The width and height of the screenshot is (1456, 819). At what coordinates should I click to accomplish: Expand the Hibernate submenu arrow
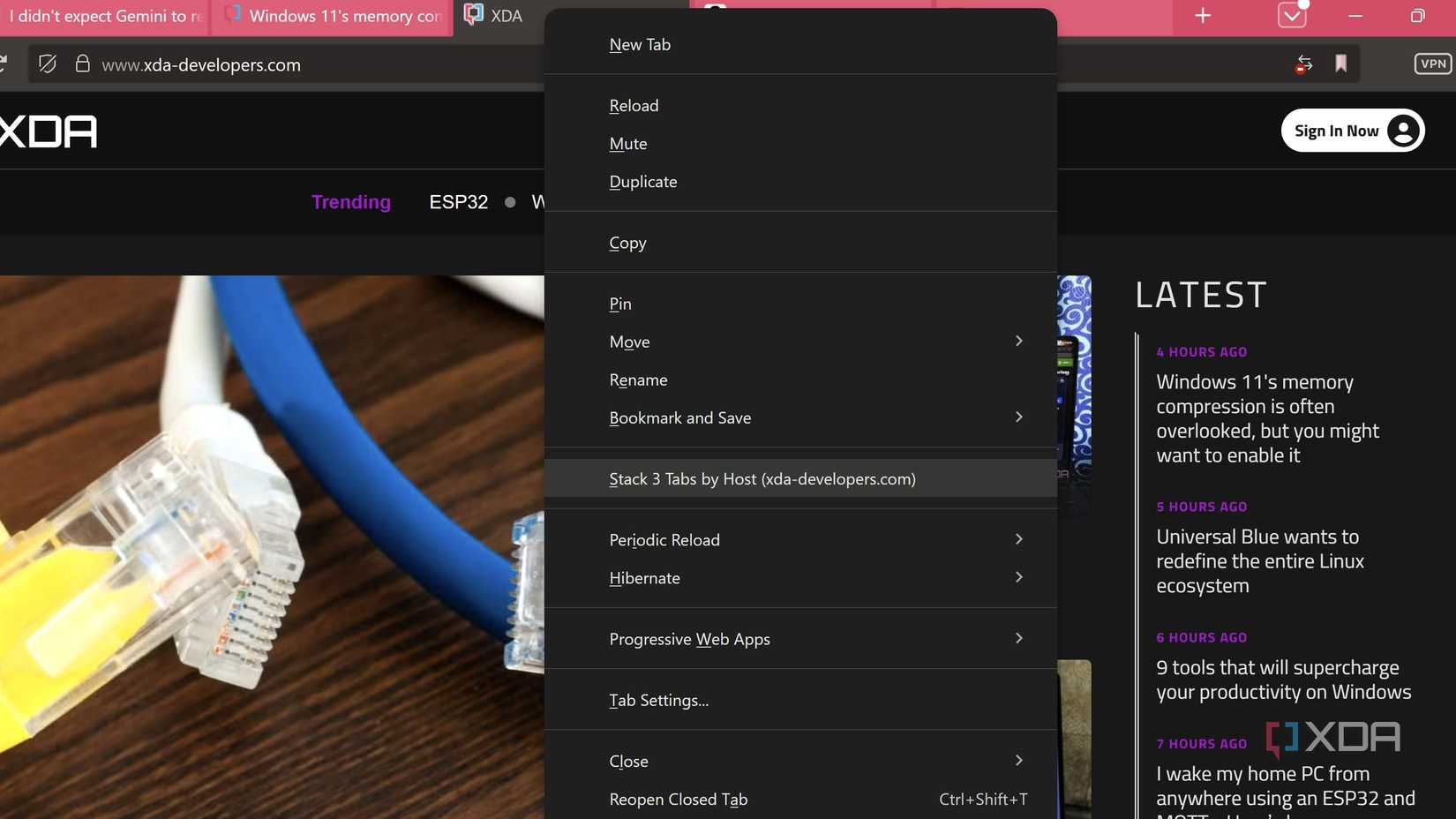coord(1018,577)
